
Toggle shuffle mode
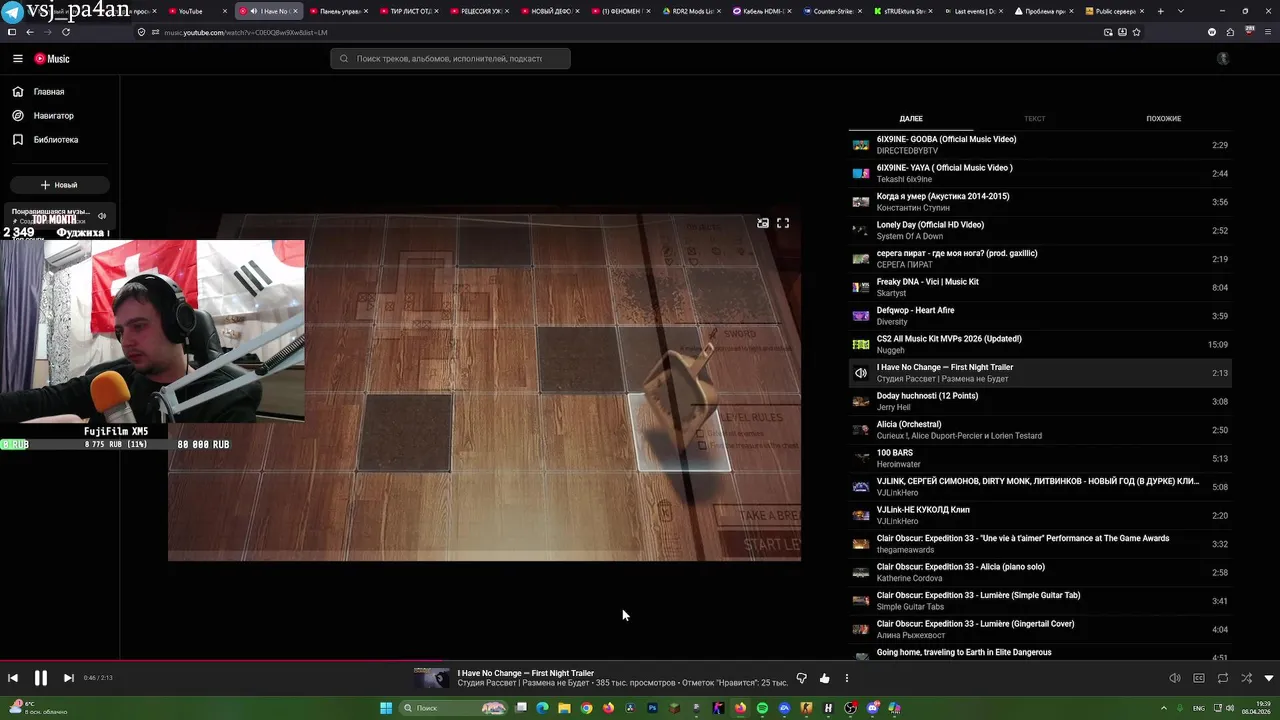pos(1246,678)
